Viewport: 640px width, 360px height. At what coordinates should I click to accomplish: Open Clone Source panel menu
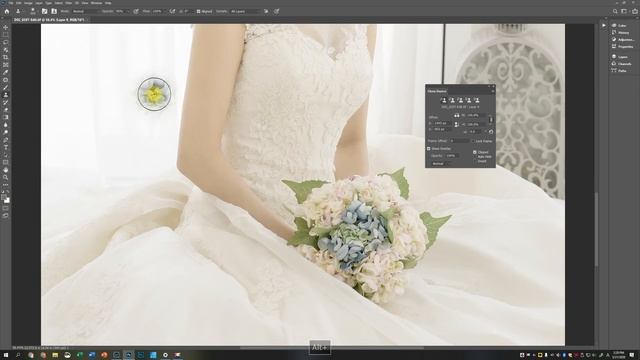point(493,91)
